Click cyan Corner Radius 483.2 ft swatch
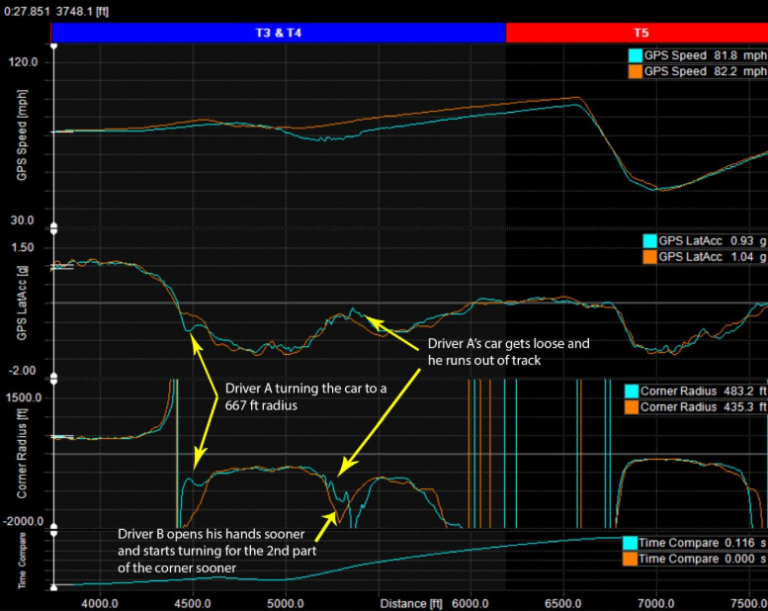Image resolution: width=768 pixels, height=611 pixels. click(631, 391)
